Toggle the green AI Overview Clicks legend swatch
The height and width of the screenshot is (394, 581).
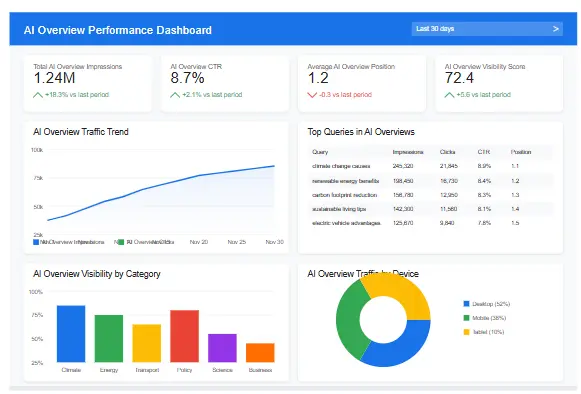click(x=121, y=242)
